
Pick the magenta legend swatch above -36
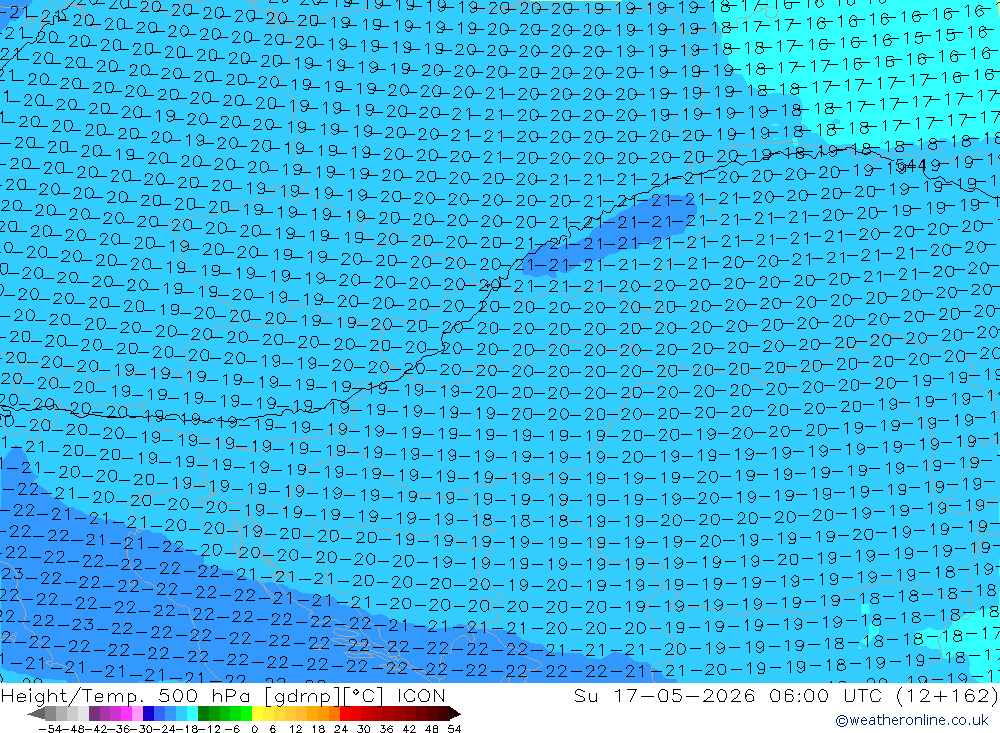click(x=126, y=713)
